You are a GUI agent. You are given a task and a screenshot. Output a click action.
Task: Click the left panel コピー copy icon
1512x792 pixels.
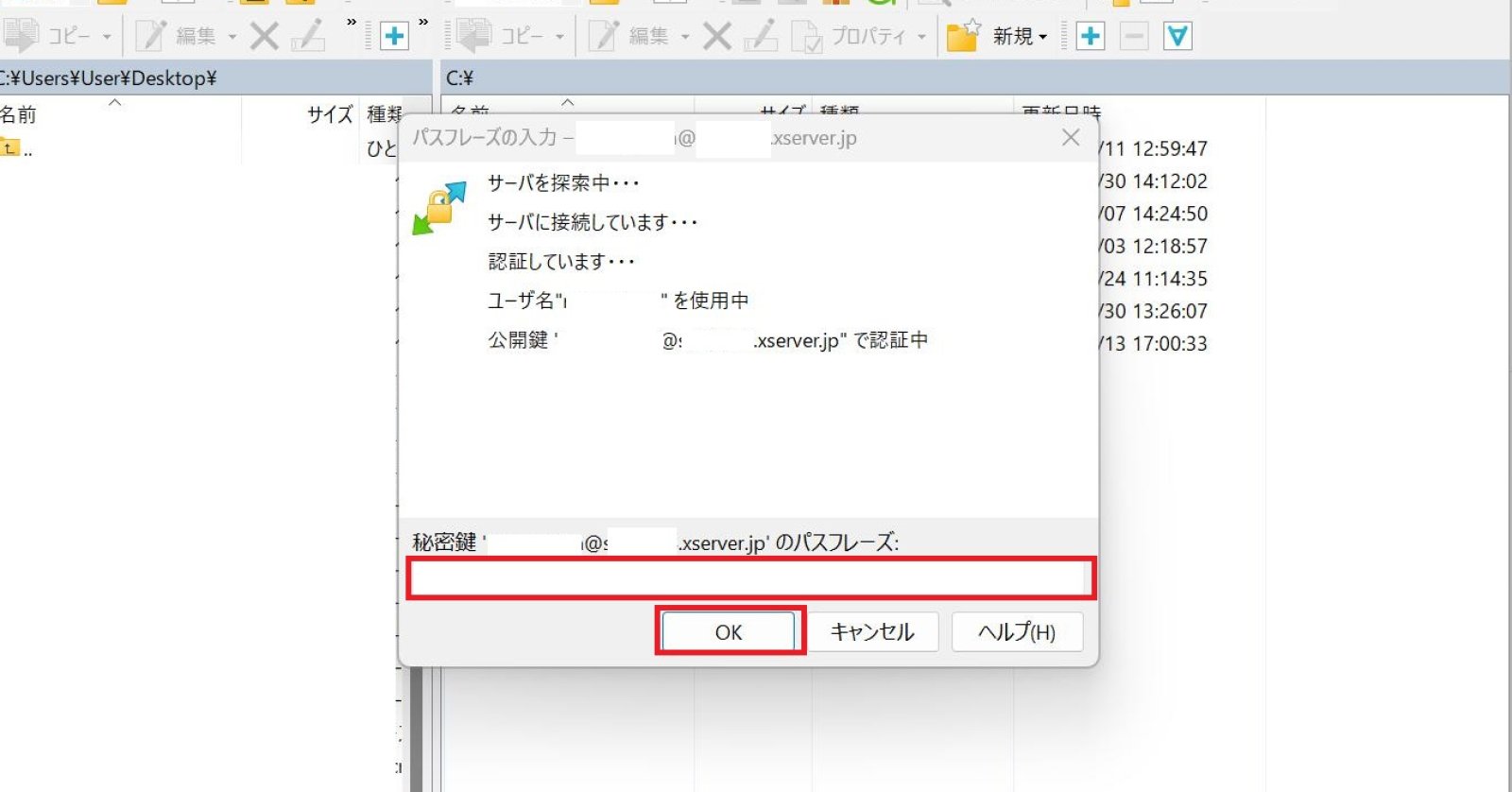(21, 36)
